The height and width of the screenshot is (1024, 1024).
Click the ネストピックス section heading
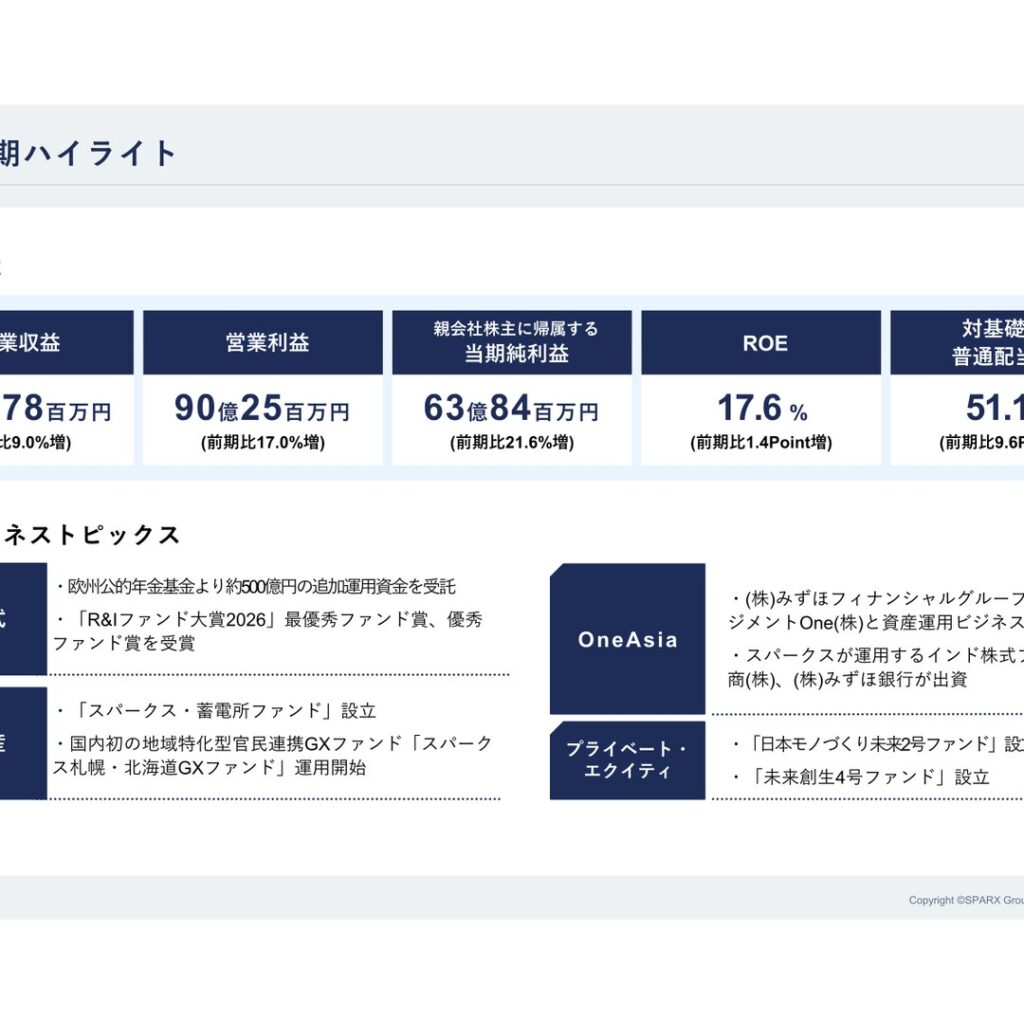[x=90, y=535]
